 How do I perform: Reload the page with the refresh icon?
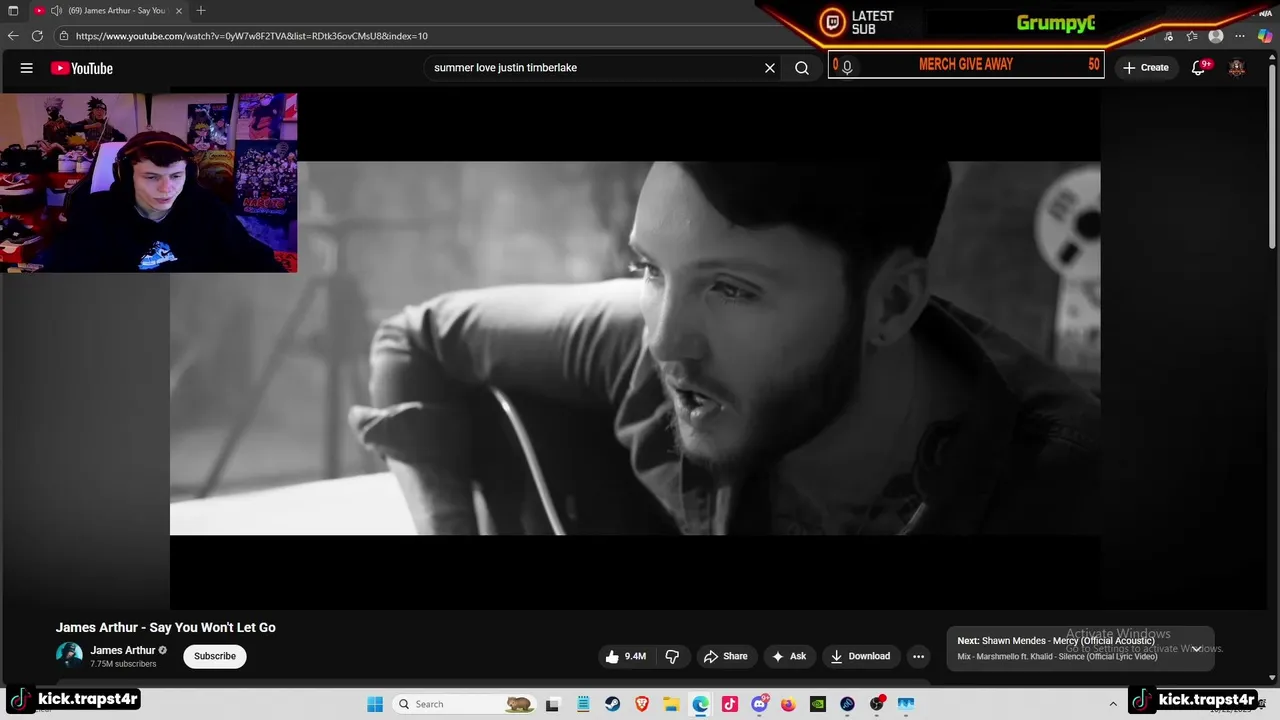pyautogui.click(x=37, y=36)
